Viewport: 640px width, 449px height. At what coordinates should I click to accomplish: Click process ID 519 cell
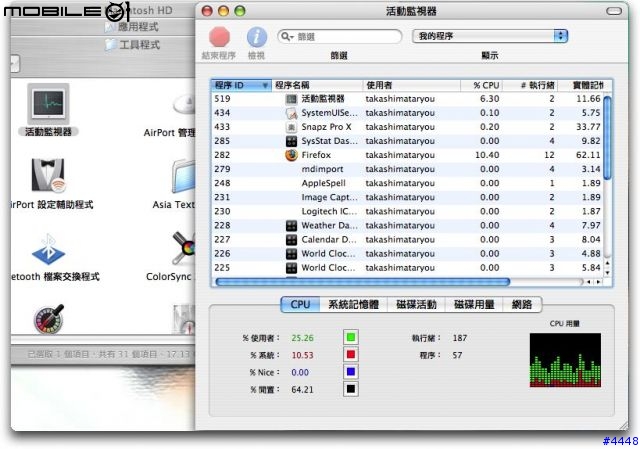click(x=222, y=99)
